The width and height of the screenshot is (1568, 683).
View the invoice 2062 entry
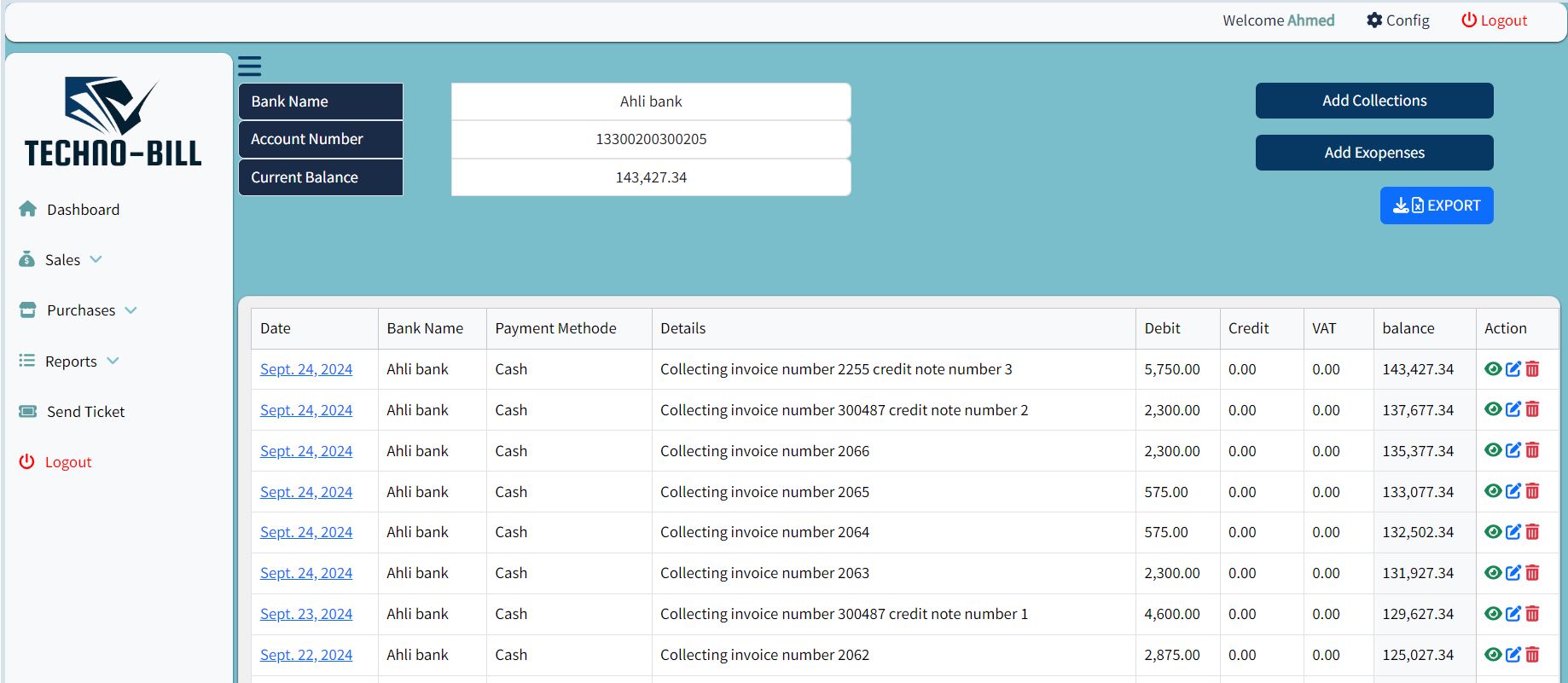[1493, 654]
